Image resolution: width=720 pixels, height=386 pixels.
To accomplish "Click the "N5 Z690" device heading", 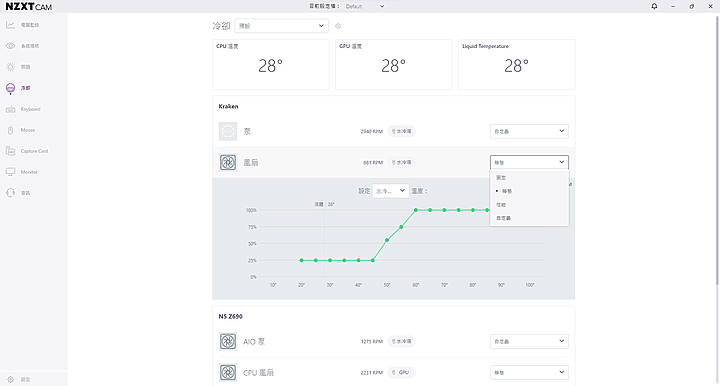I will pyautogui.click(x=231, y=317).
